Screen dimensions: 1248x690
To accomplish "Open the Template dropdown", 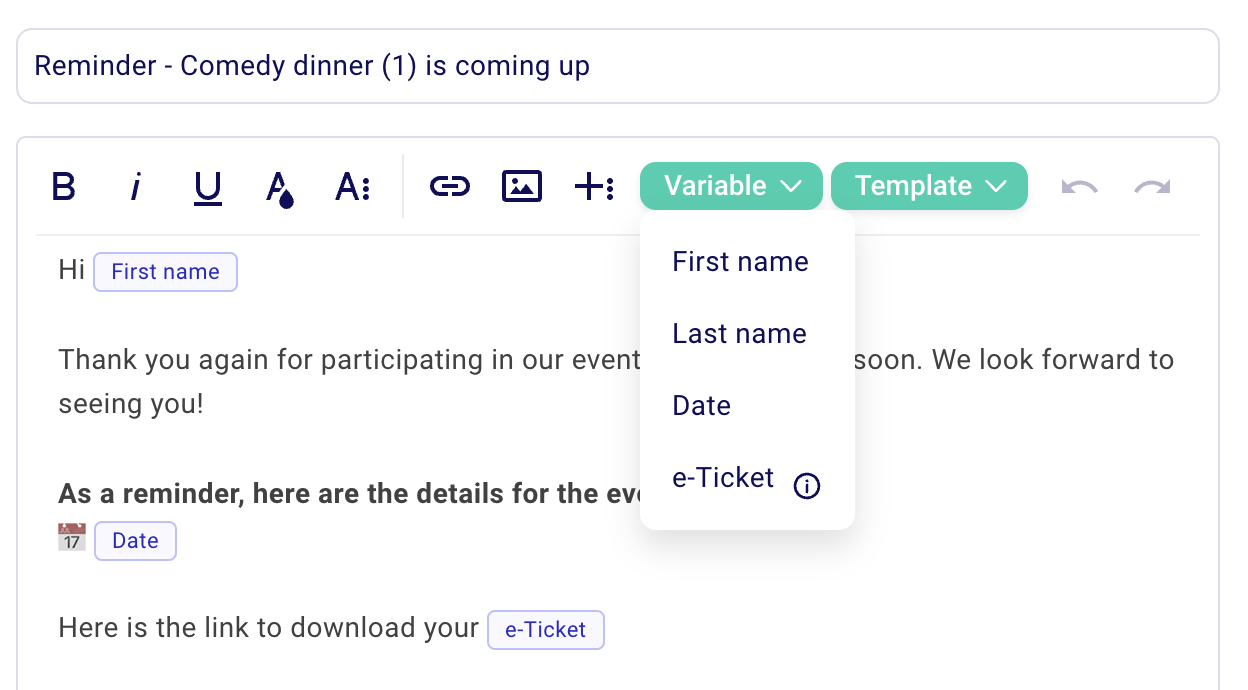I will pos(928,186).
